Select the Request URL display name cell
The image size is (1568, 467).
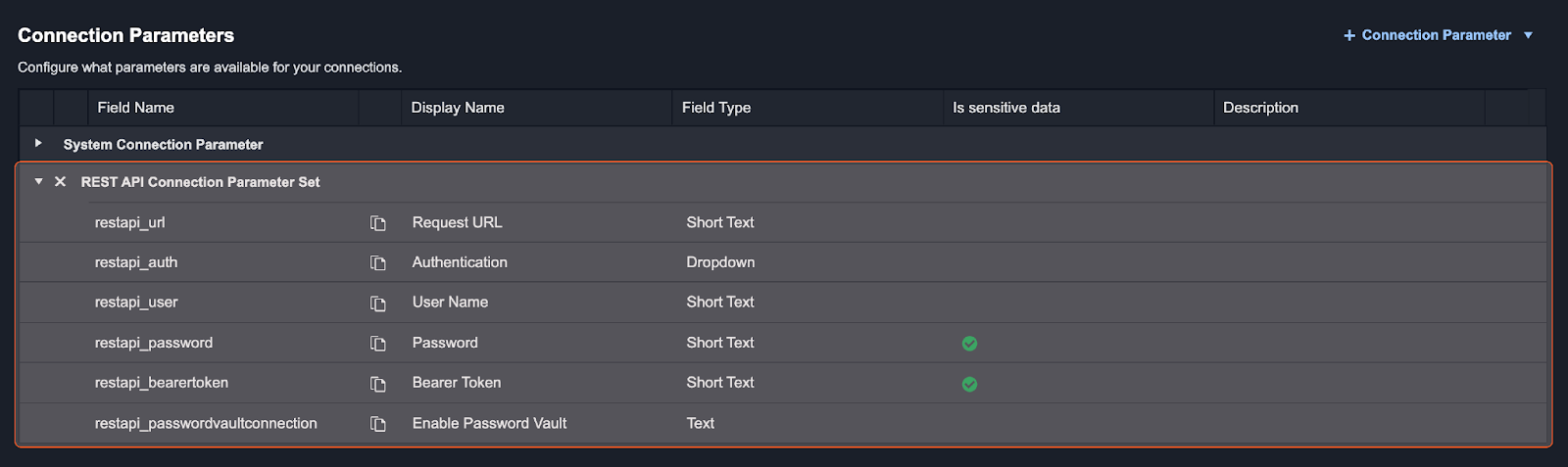(457, 222)
